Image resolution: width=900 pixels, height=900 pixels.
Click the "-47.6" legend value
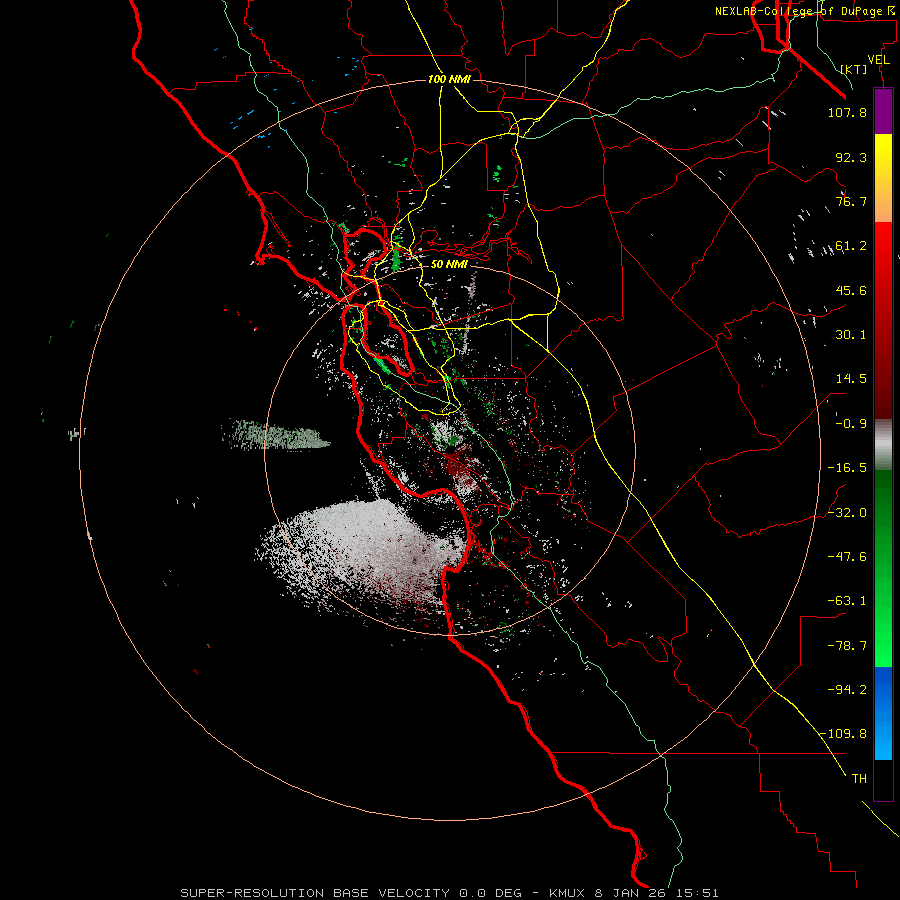[x=847, y=557]
